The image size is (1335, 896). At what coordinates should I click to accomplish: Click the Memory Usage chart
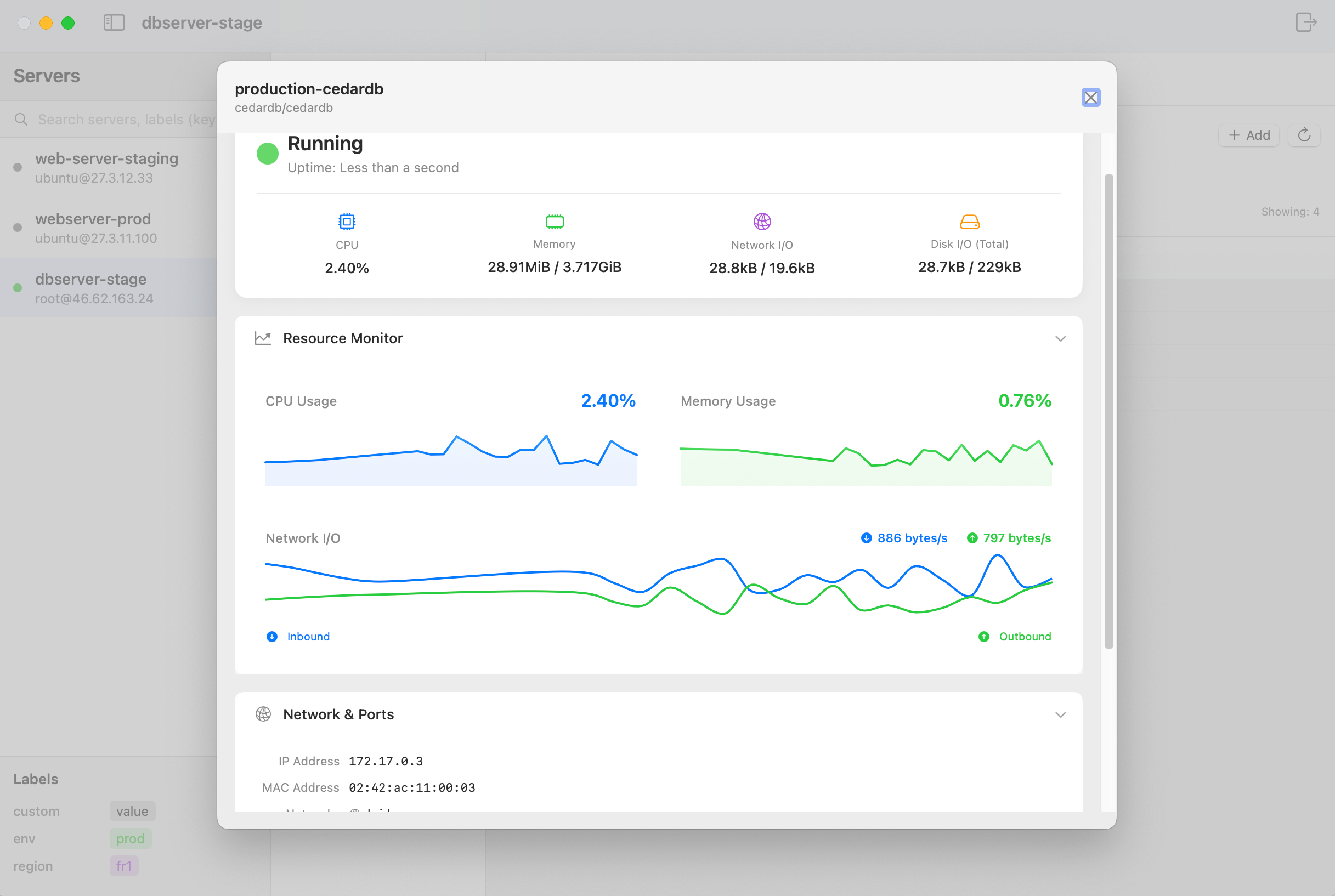(866, 462)
